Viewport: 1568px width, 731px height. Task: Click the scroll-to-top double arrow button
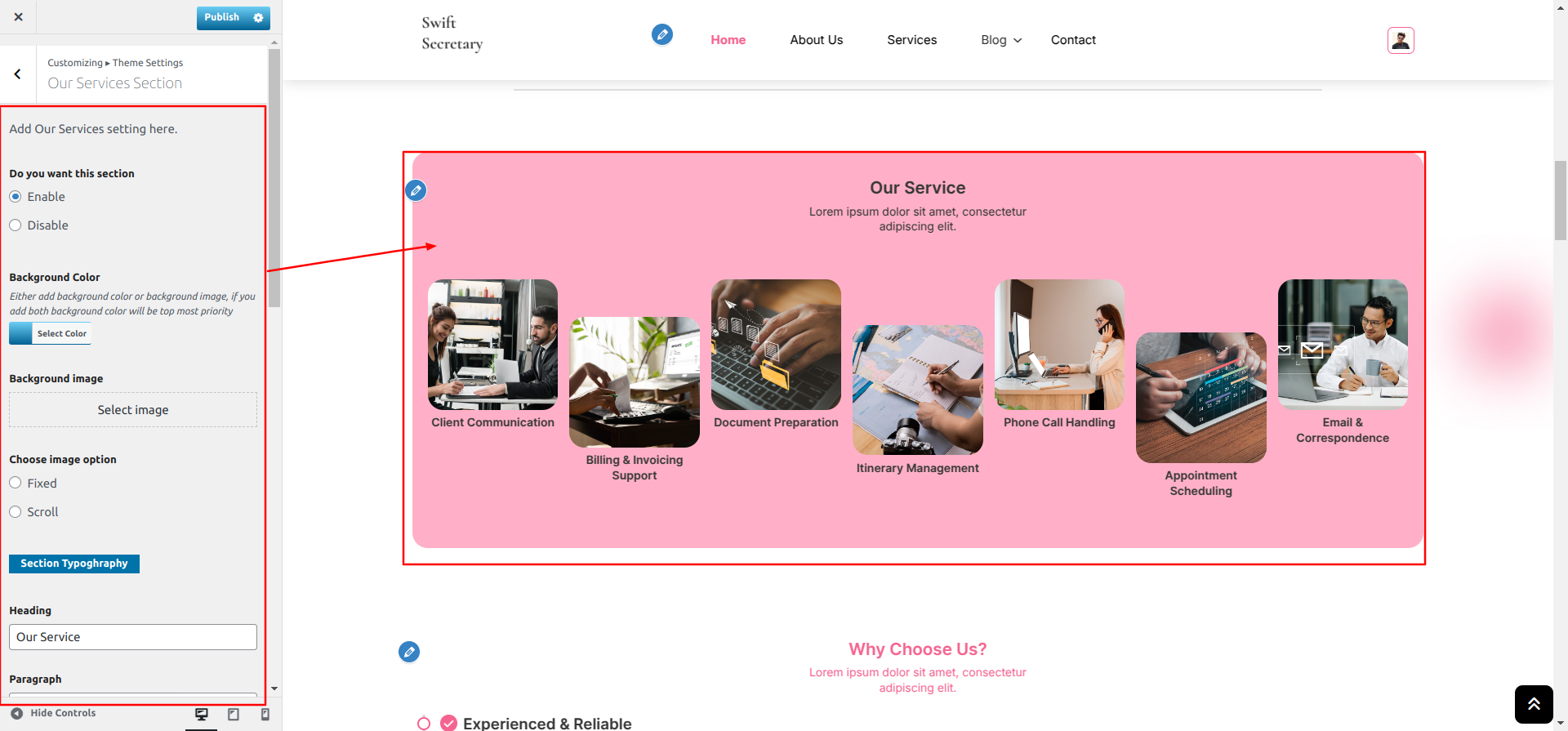click(x=1534, y=704)
